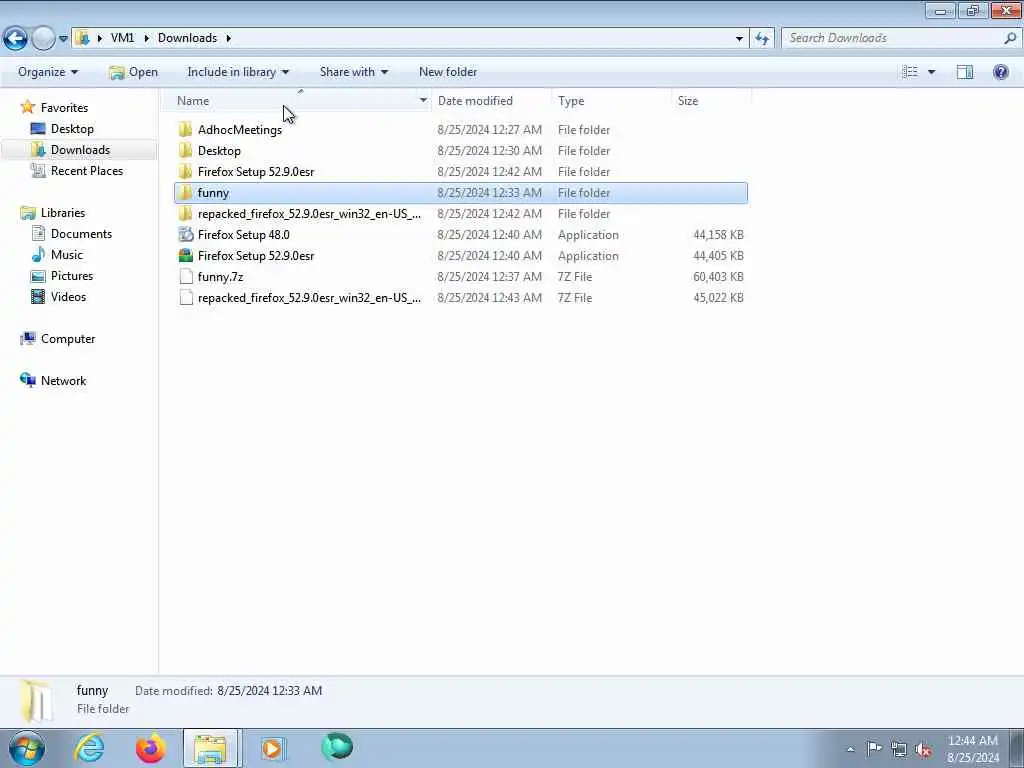
Task: Change your view icon button
Action: pyautogui.click(x=910, y=72)
